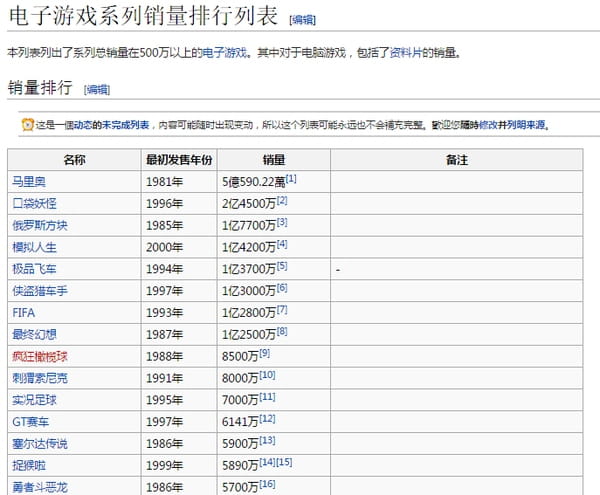Select the 6141万 sales value
This screenshot has height=495, width=600.
tap(240, 422)
